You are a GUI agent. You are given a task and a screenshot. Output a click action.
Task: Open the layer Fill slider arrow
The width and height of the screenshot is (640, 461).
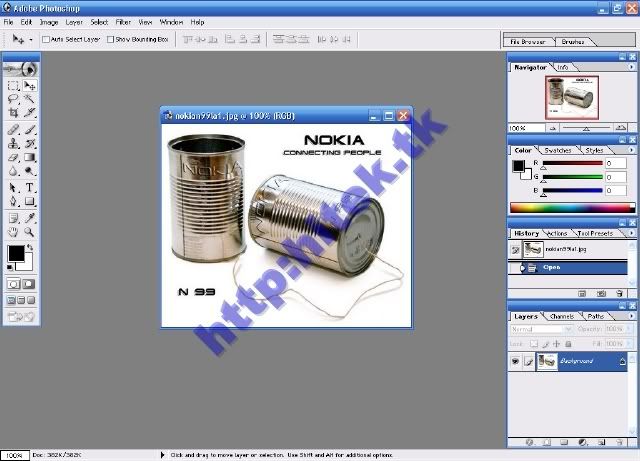(x=629, y=344)
